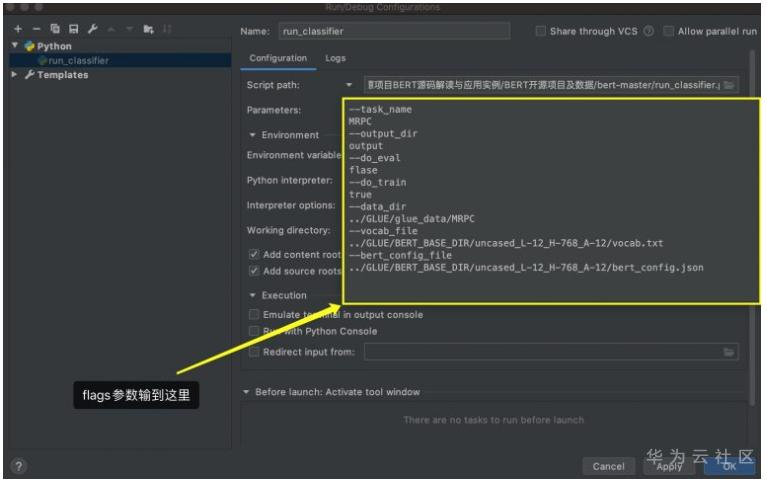
Task: Browse for script path folder icon
Action: [729, 85]
